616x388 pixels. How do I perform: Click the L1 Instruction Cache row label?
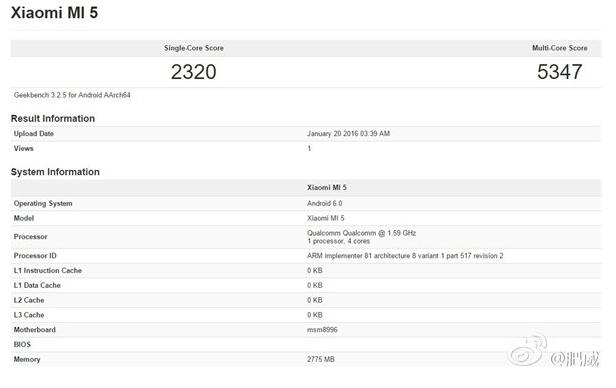48,271
